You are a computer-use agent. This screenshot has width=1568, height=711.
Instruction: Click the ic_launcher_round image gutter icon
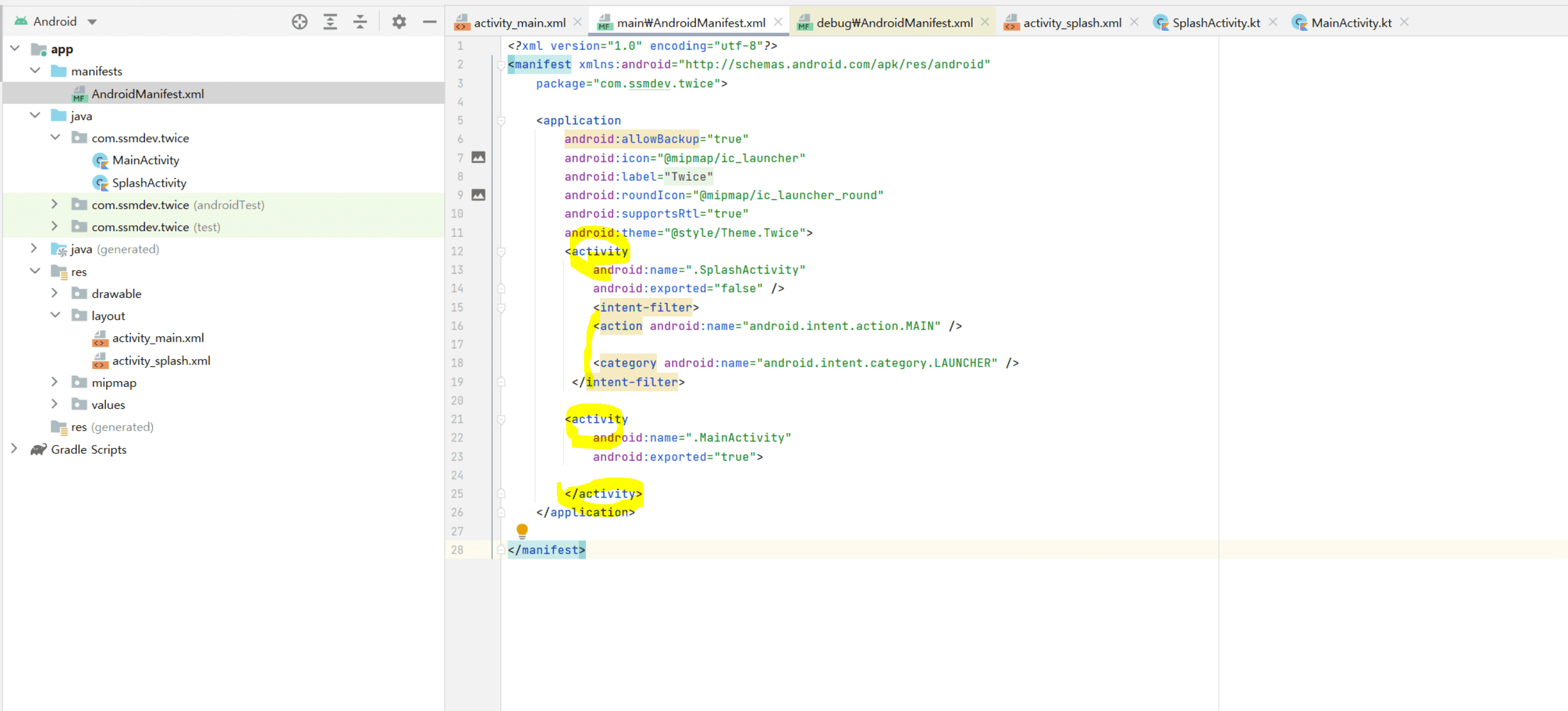pyautogui.click(x=479, y=195)
